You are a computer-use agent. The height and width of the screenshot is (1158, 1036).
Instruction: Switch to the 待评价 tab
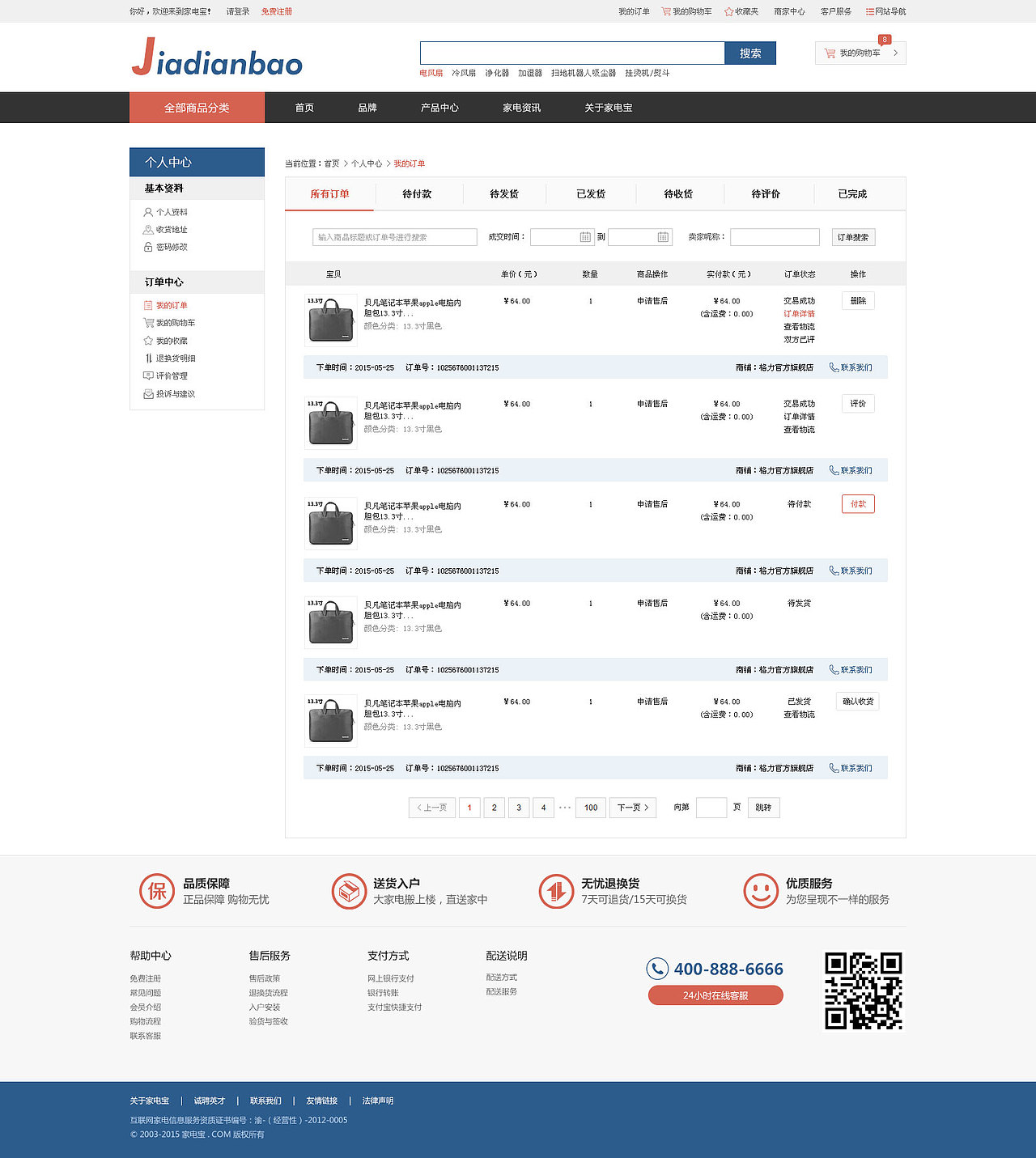click(766, 194)
